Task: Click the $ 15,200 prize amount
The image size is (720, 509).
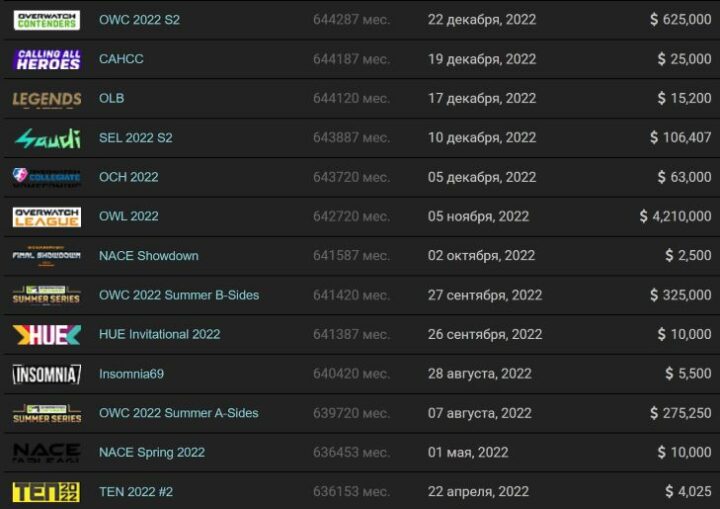Action: pos(684,98)
